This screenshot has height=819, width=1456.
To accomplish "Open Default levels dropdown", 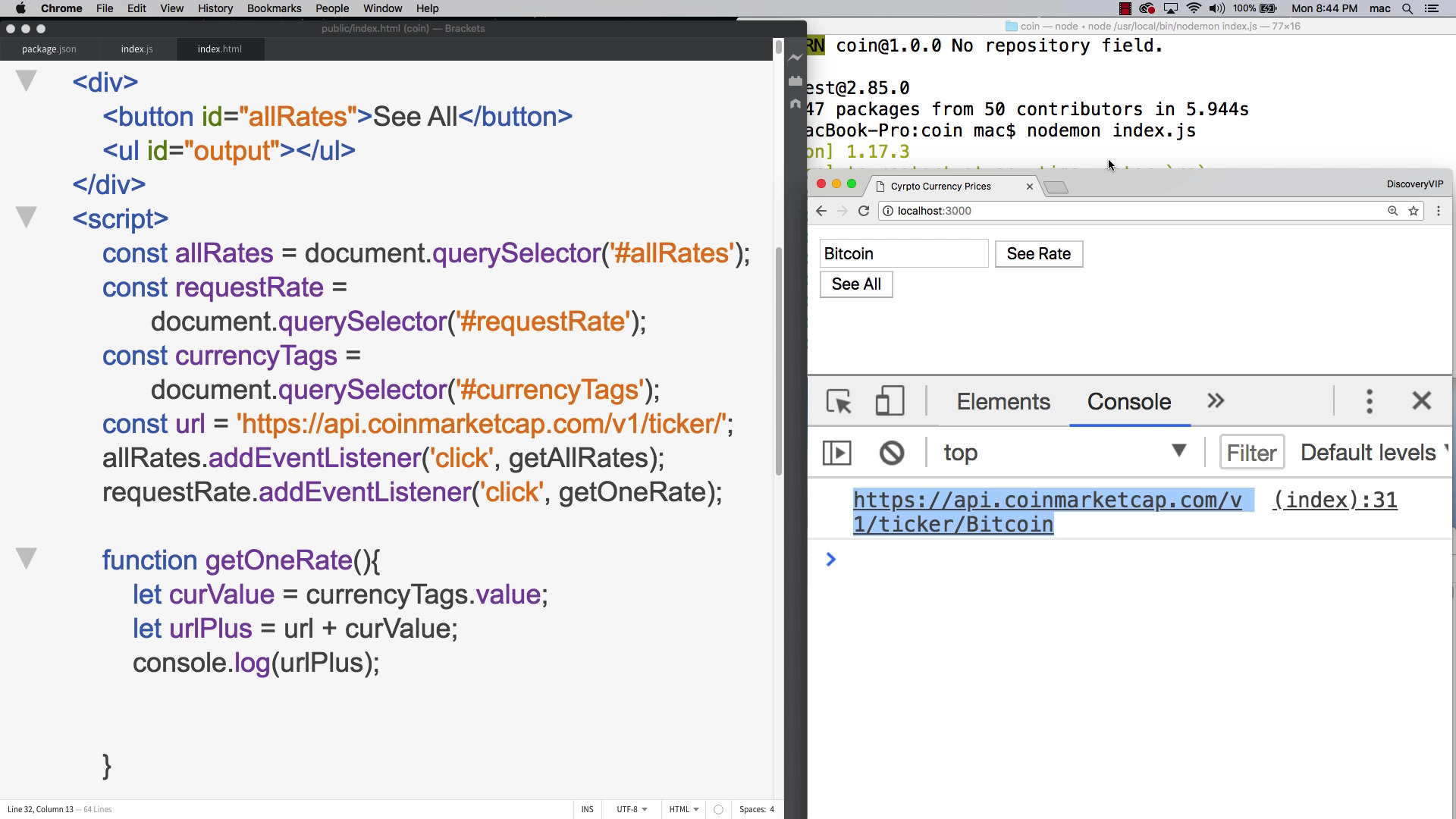I will (1374, 453).
